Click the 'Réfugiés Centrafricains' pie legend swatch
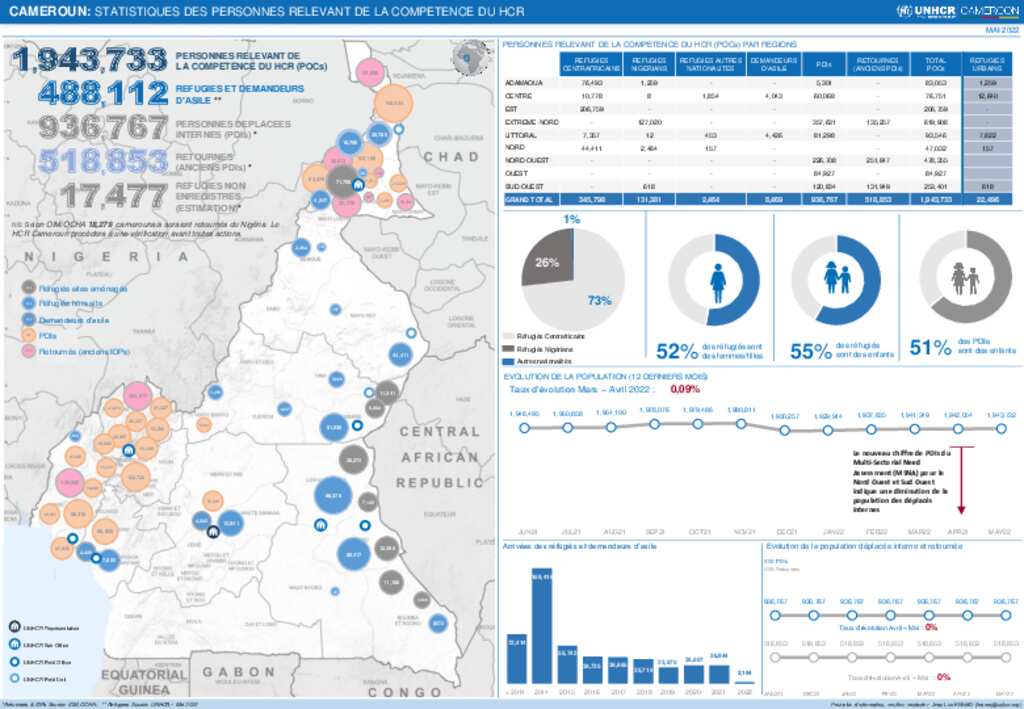The height and width of the screenshot is (709, 1024). (508, 337)
